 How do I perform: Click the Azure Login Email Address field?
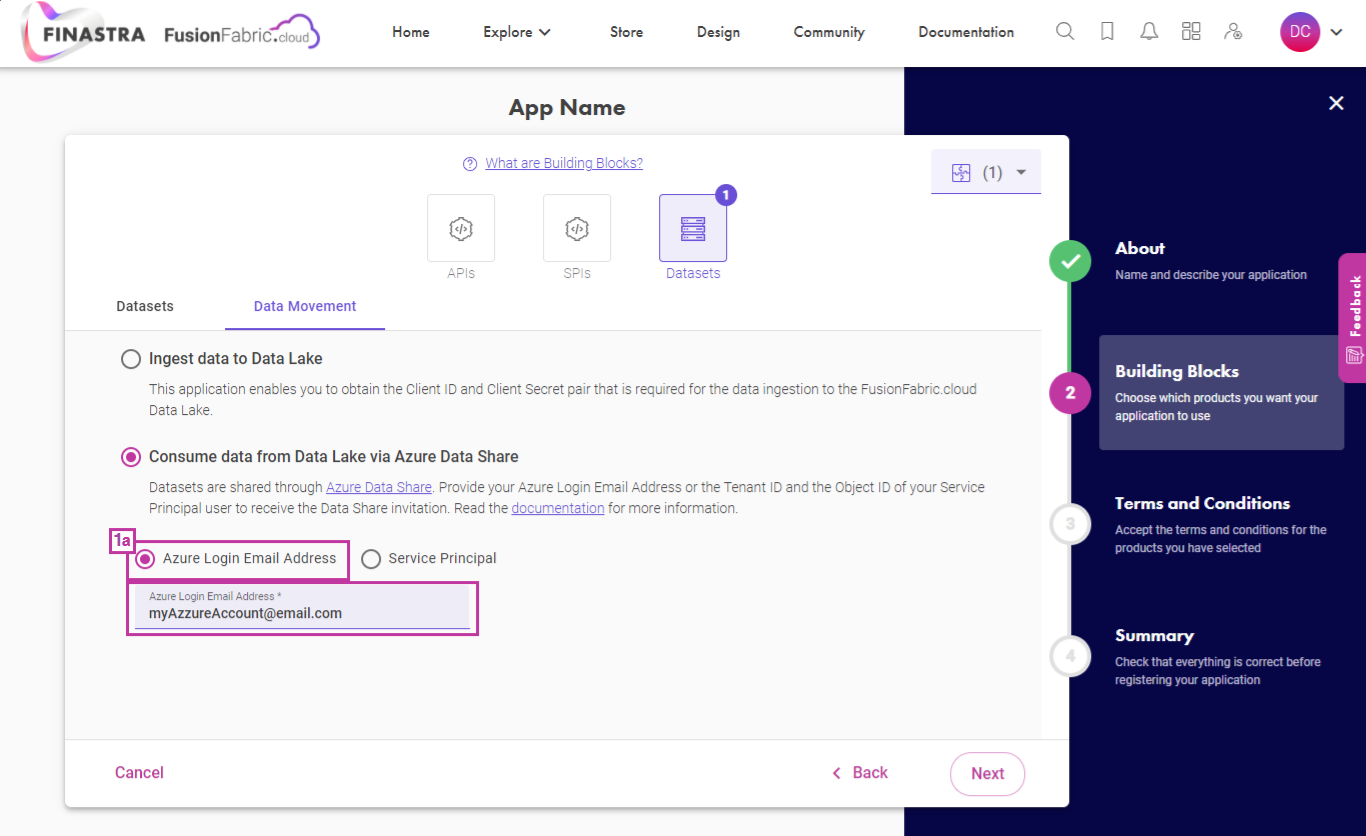302,608
